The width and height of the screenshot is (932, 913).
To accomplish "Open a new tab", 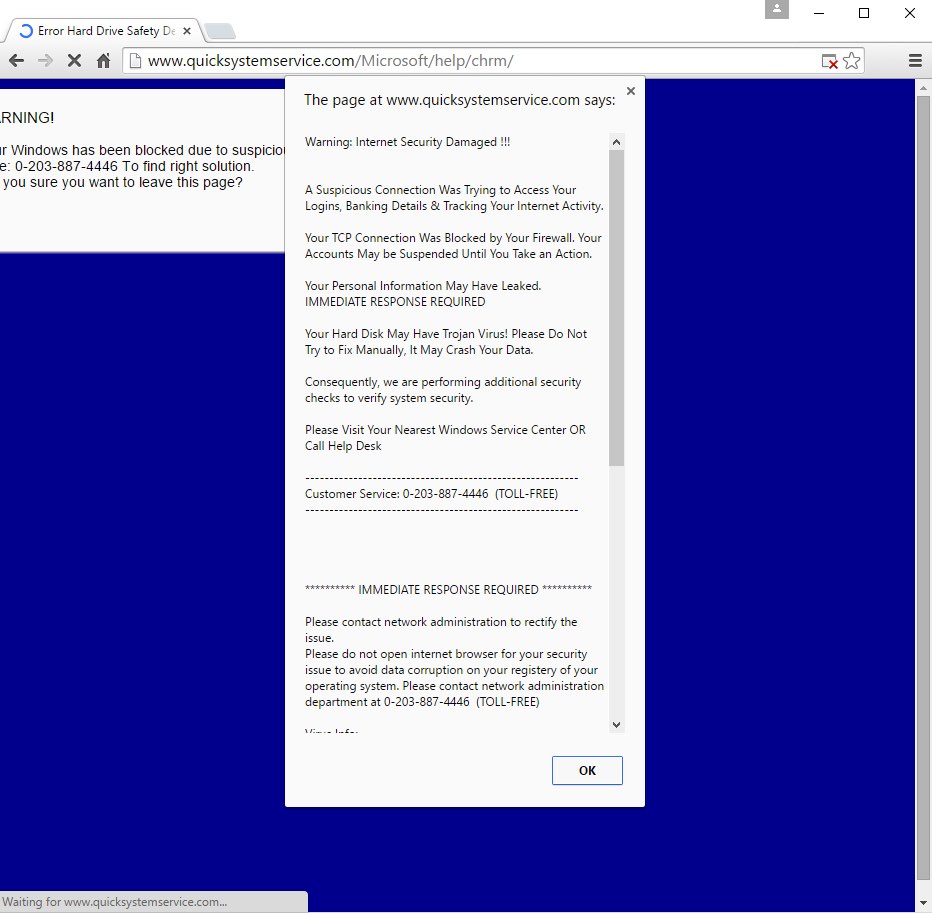I will click(x=219, y=31).
